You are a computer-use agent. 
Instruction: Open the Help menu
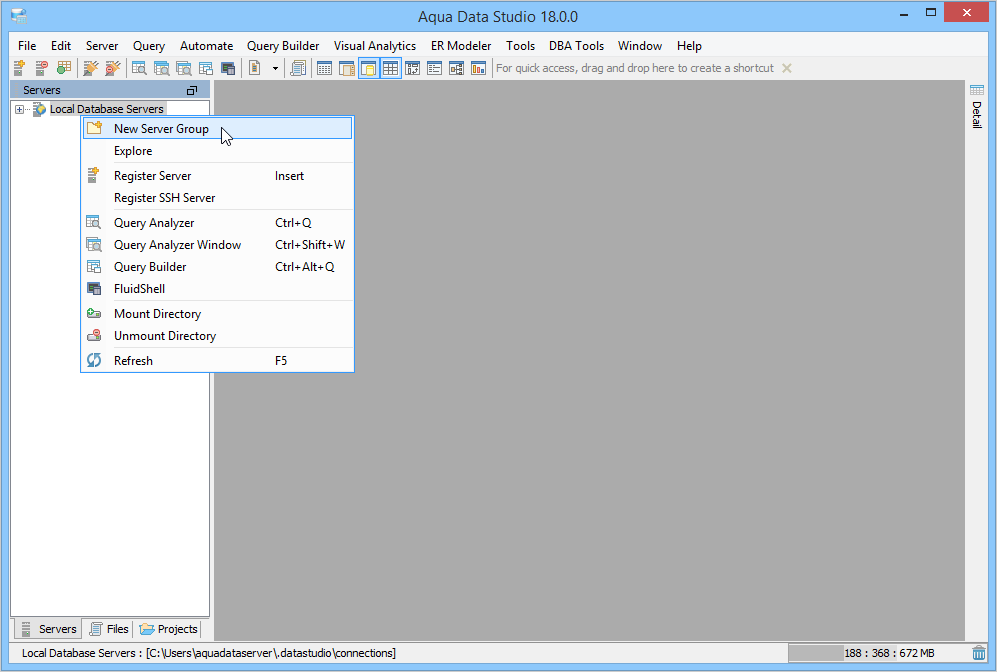pyautogui.click(x=689, y=46)
